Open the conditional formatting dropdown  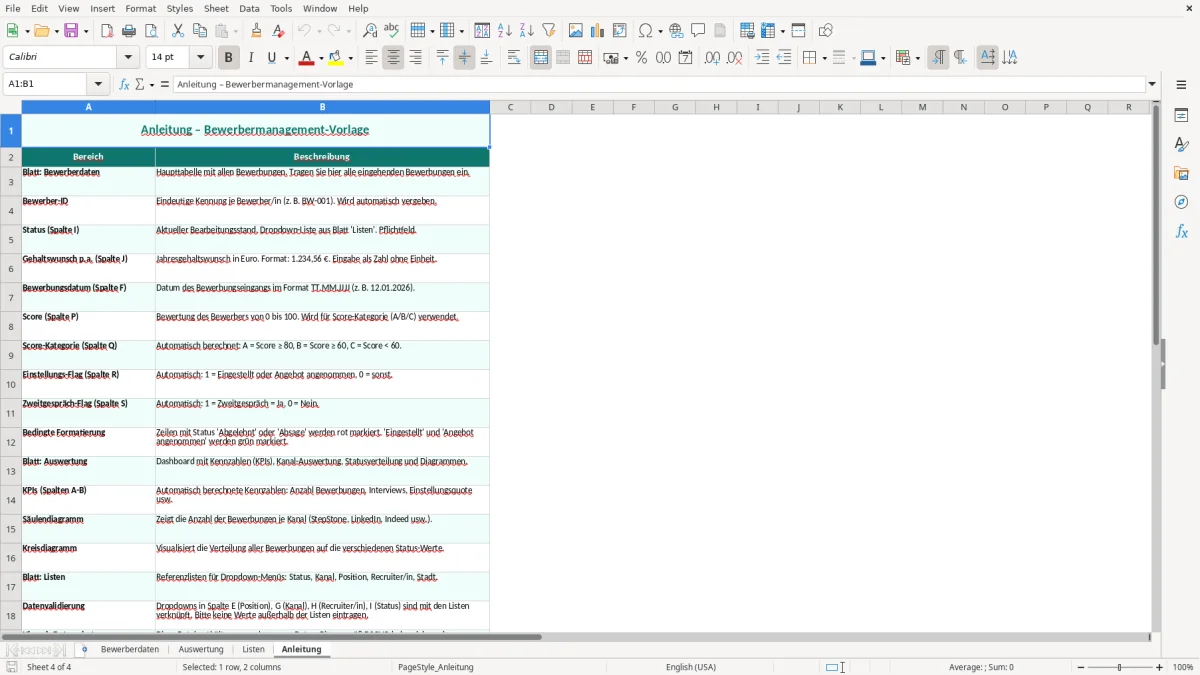click(x=918, y=58)
